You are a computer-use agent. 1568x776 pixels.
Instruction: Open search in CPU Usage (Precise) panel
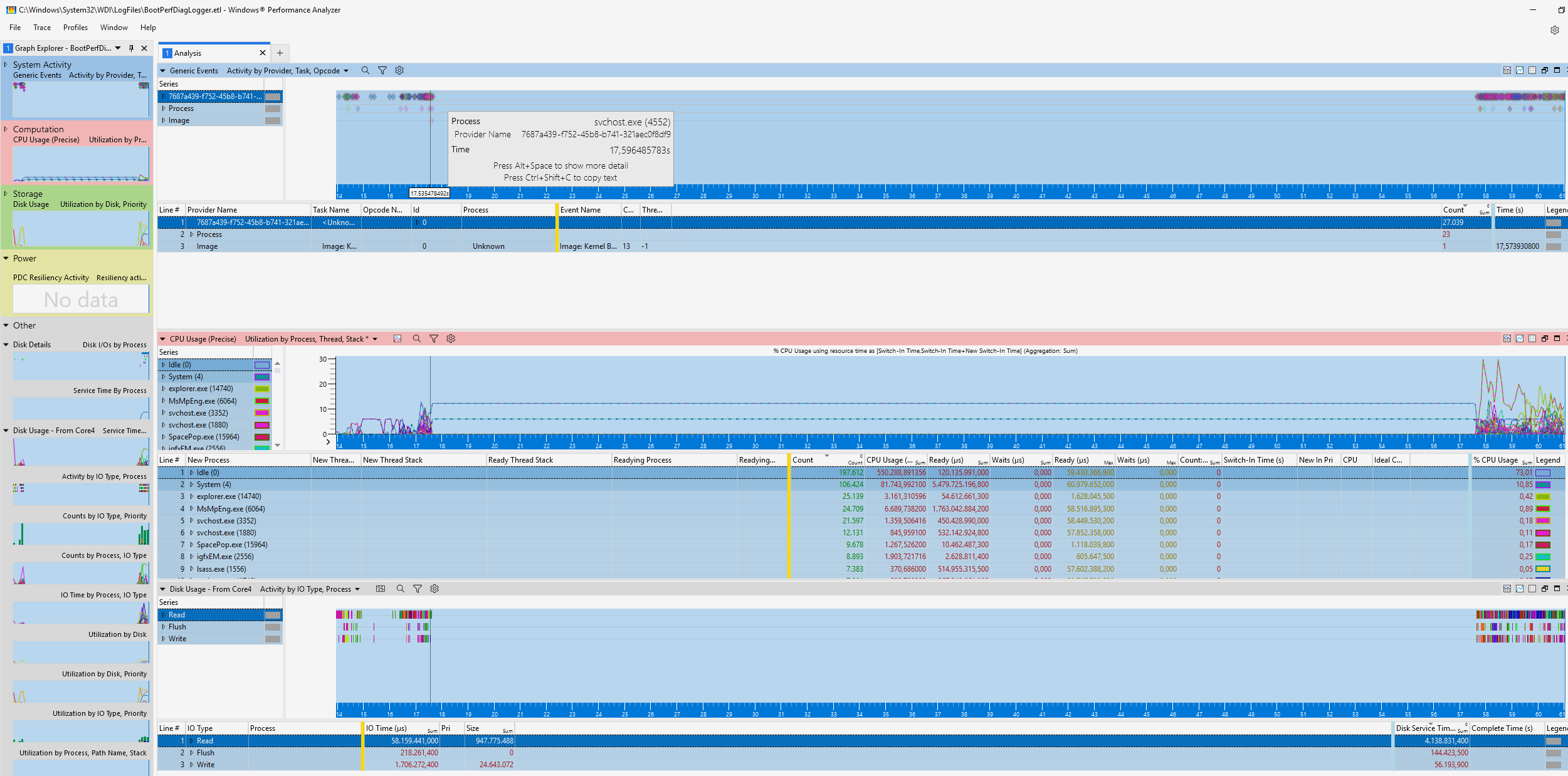click(416, 339)
